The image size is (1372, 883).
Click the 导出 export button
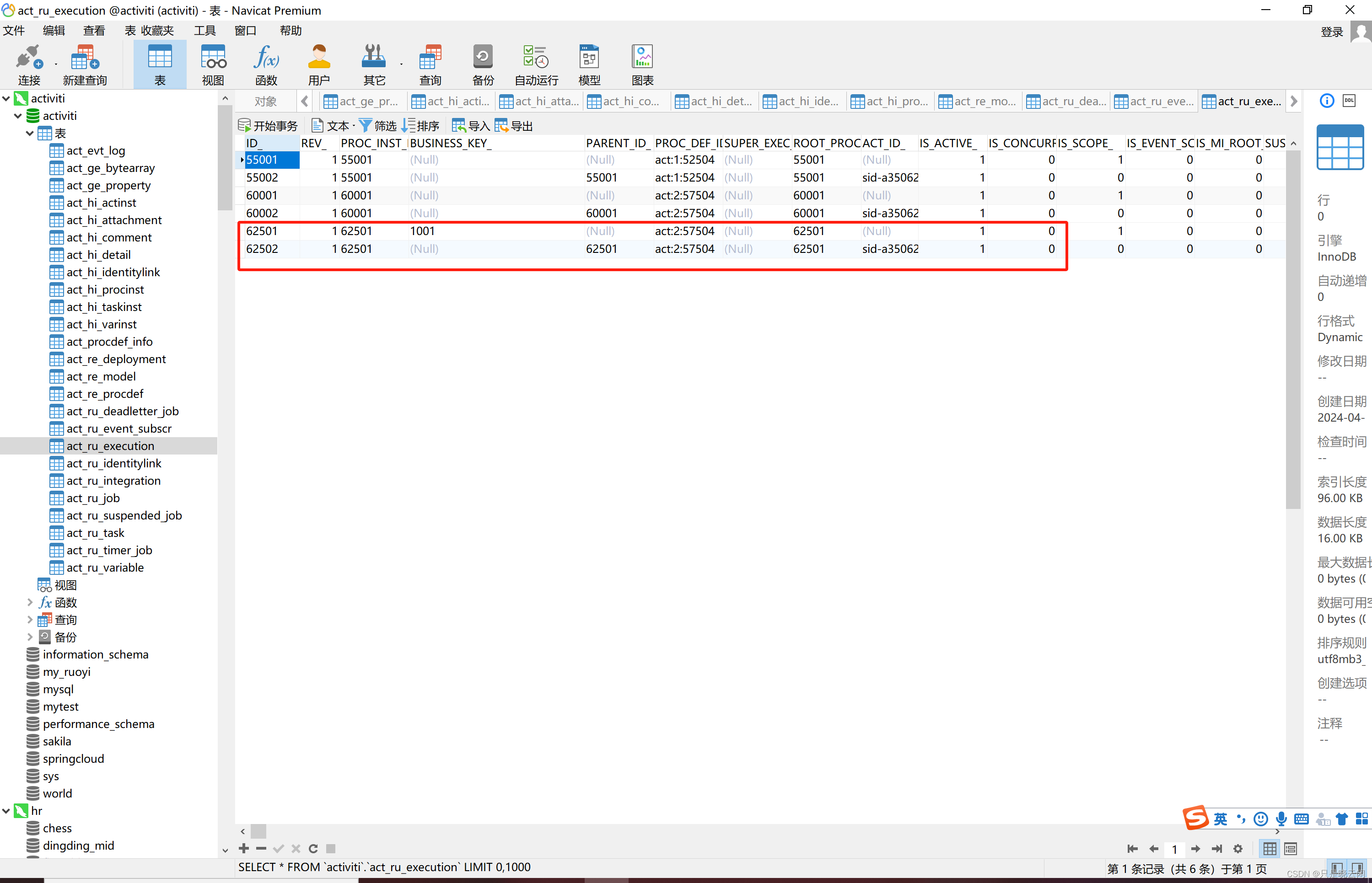[x=513, y=126]
